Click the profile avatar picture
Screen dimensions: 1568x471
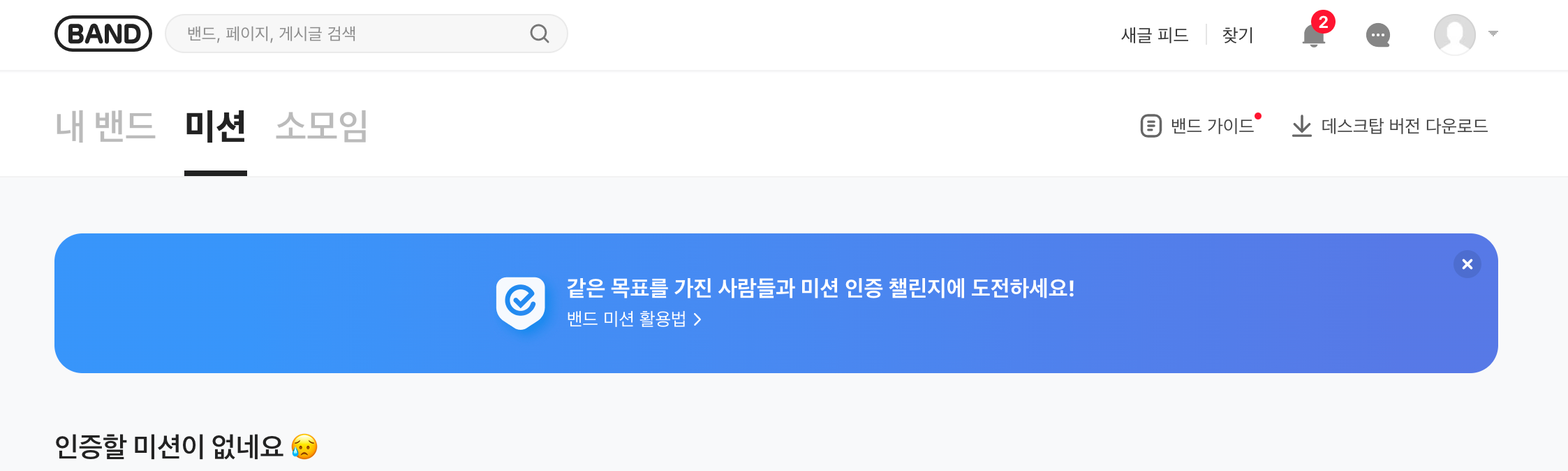pyautogui.click(x=1454, y=34)
